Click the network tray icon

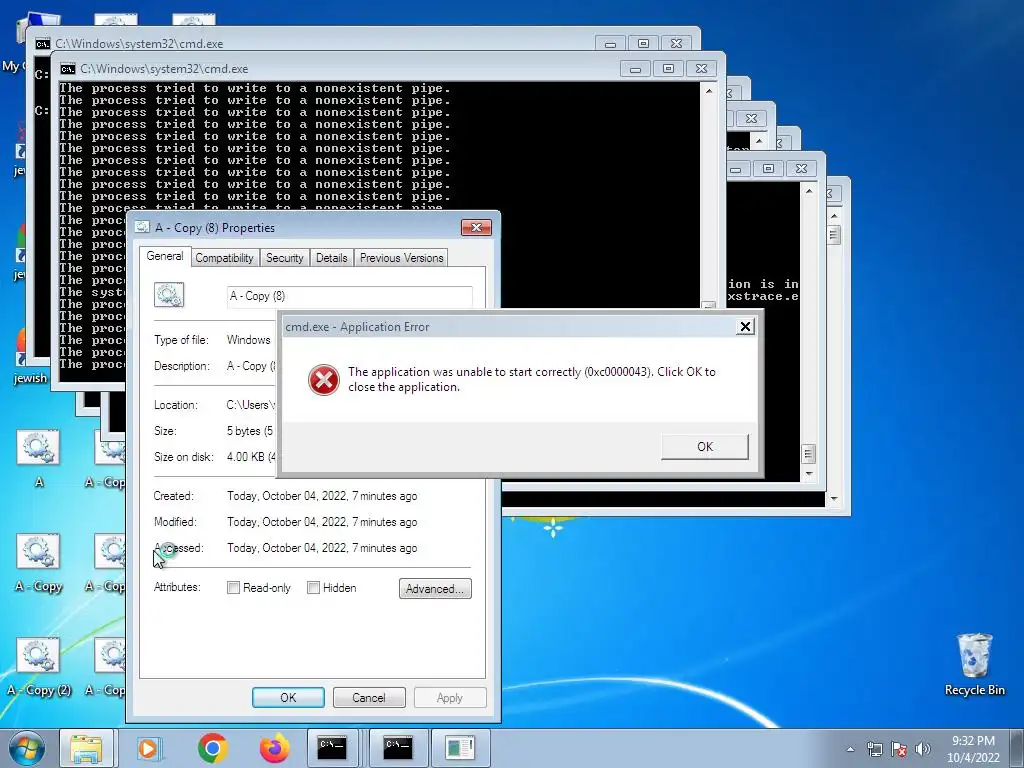coord(874,749)
